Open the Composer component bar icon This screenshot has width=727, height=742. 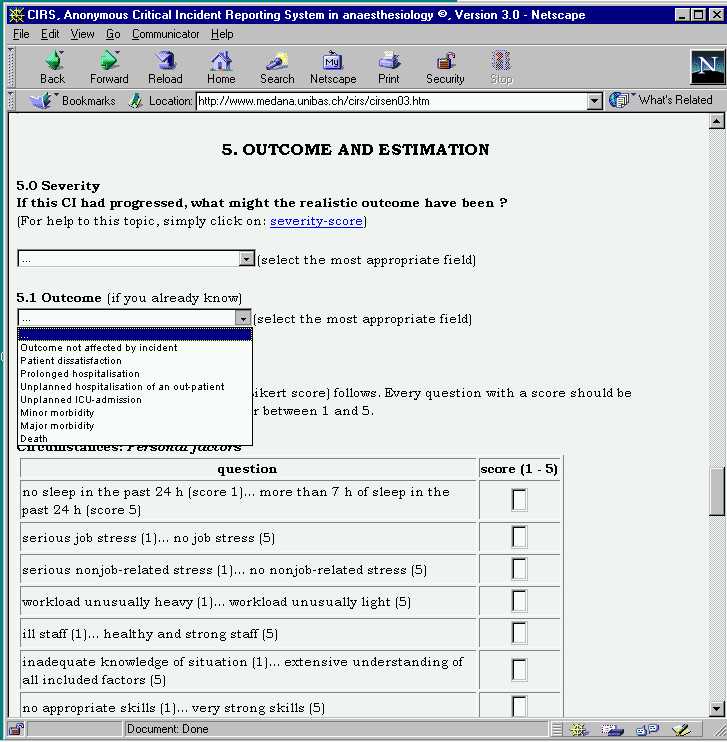click(x=681, y=729)
